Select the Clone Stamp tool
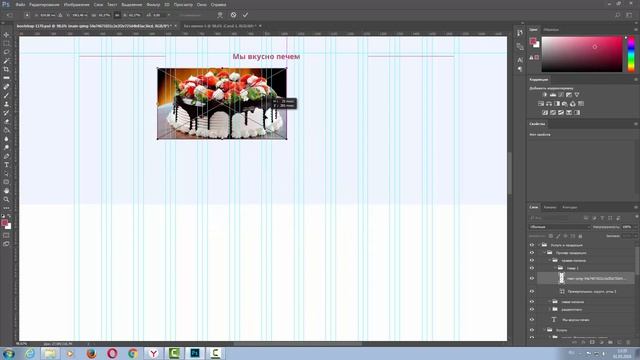The width and height of the screenshot is (640, 360). click(6, 104)
